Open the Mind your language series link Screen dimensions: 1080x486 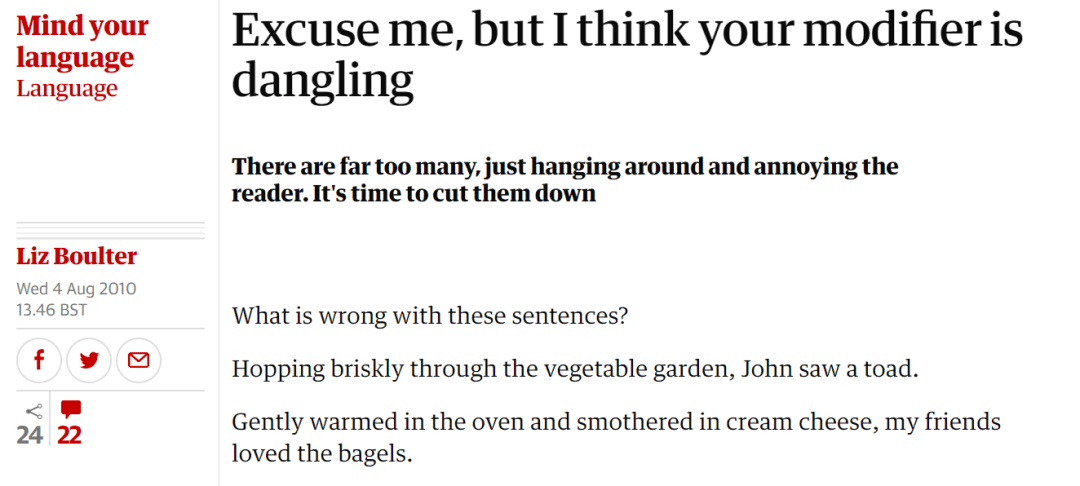[x=83, y=41]
